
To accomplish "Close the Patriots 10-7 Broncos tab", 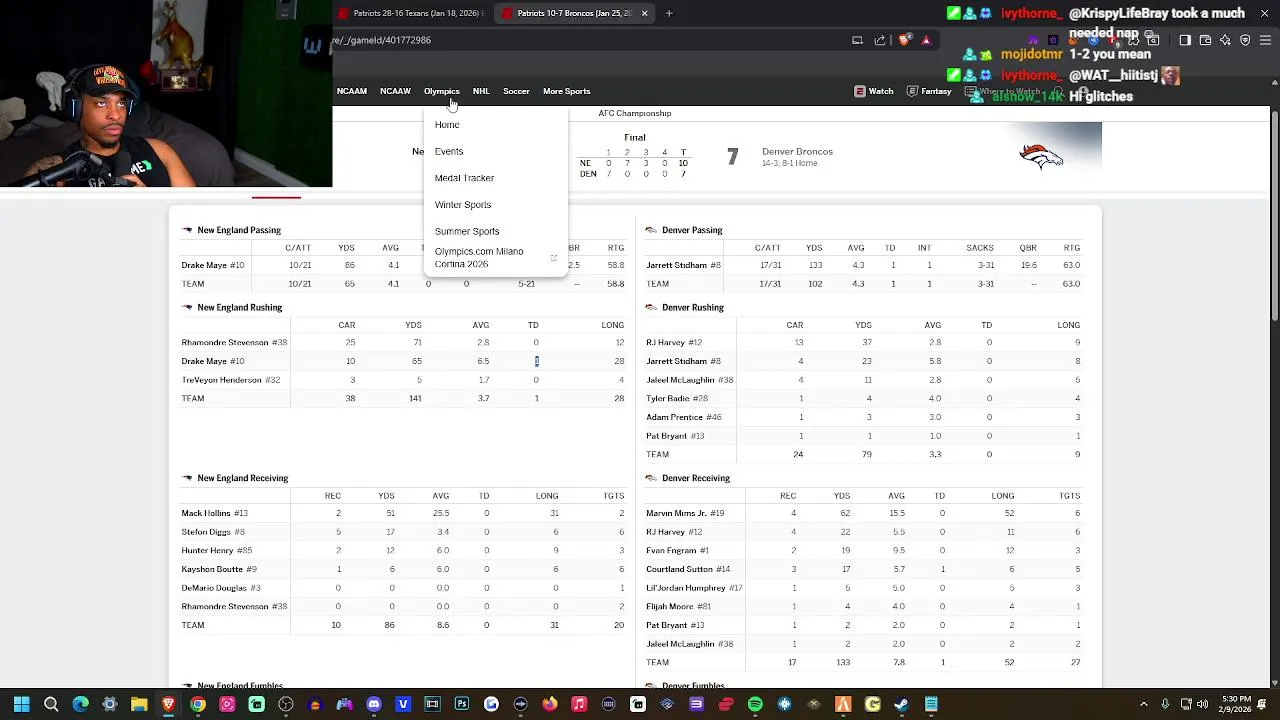I will 644,13.
